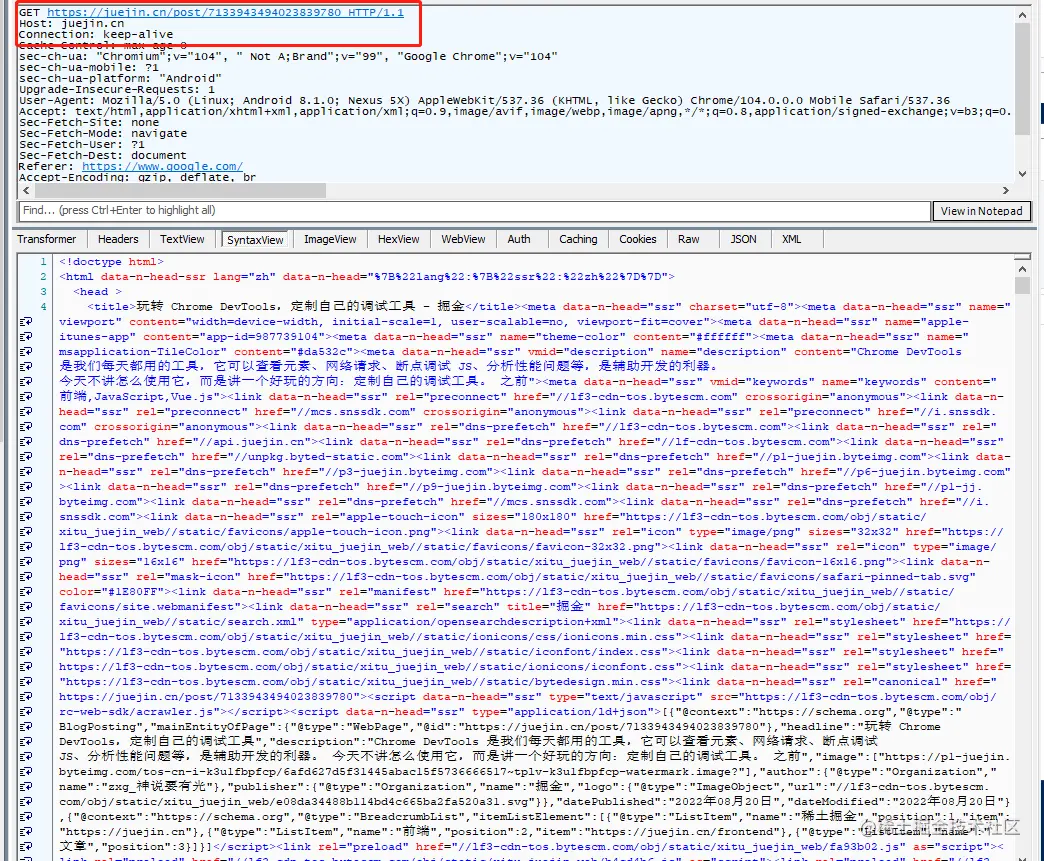
Task: Show the WebView tab
Action: click(463, 239)
